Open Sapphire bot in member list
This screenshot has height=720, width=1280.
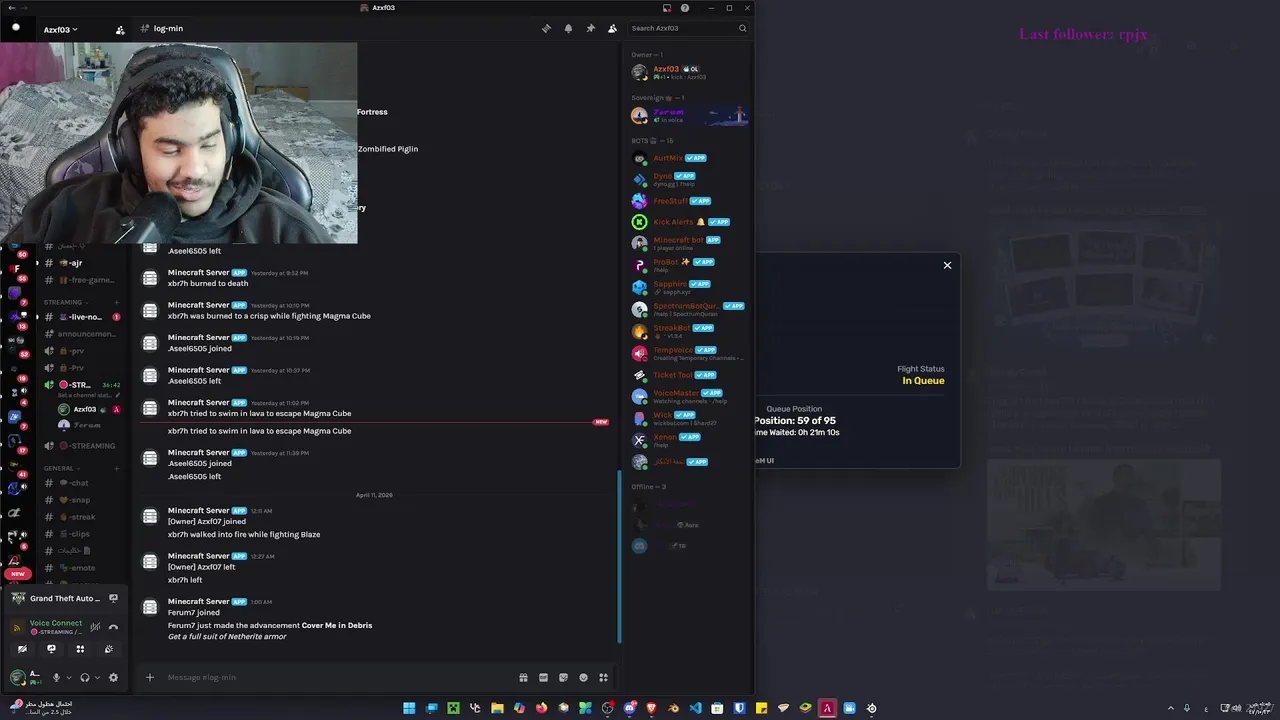pos(688,287)
